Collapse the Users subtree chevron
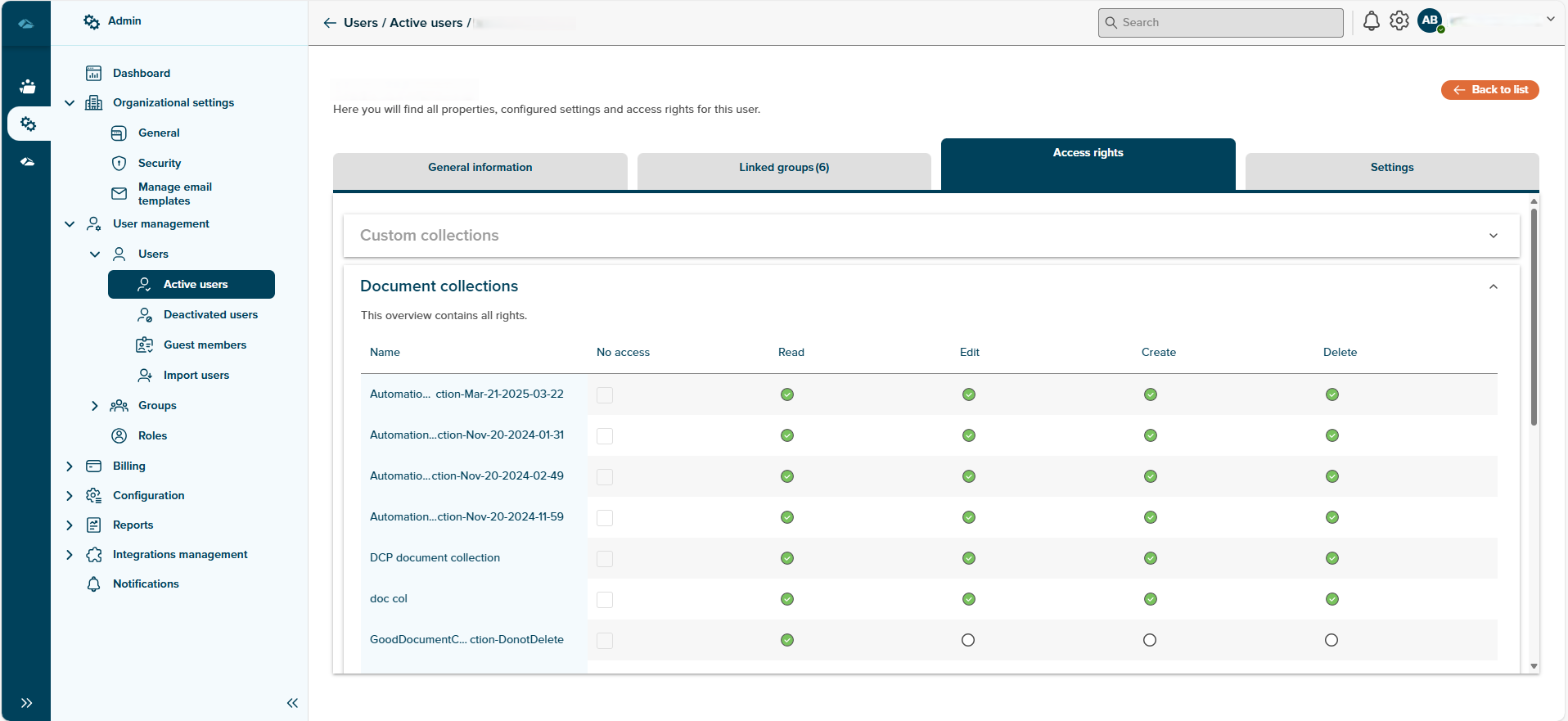The width and height of the screenshot is (1568, 721). [95, 254]
